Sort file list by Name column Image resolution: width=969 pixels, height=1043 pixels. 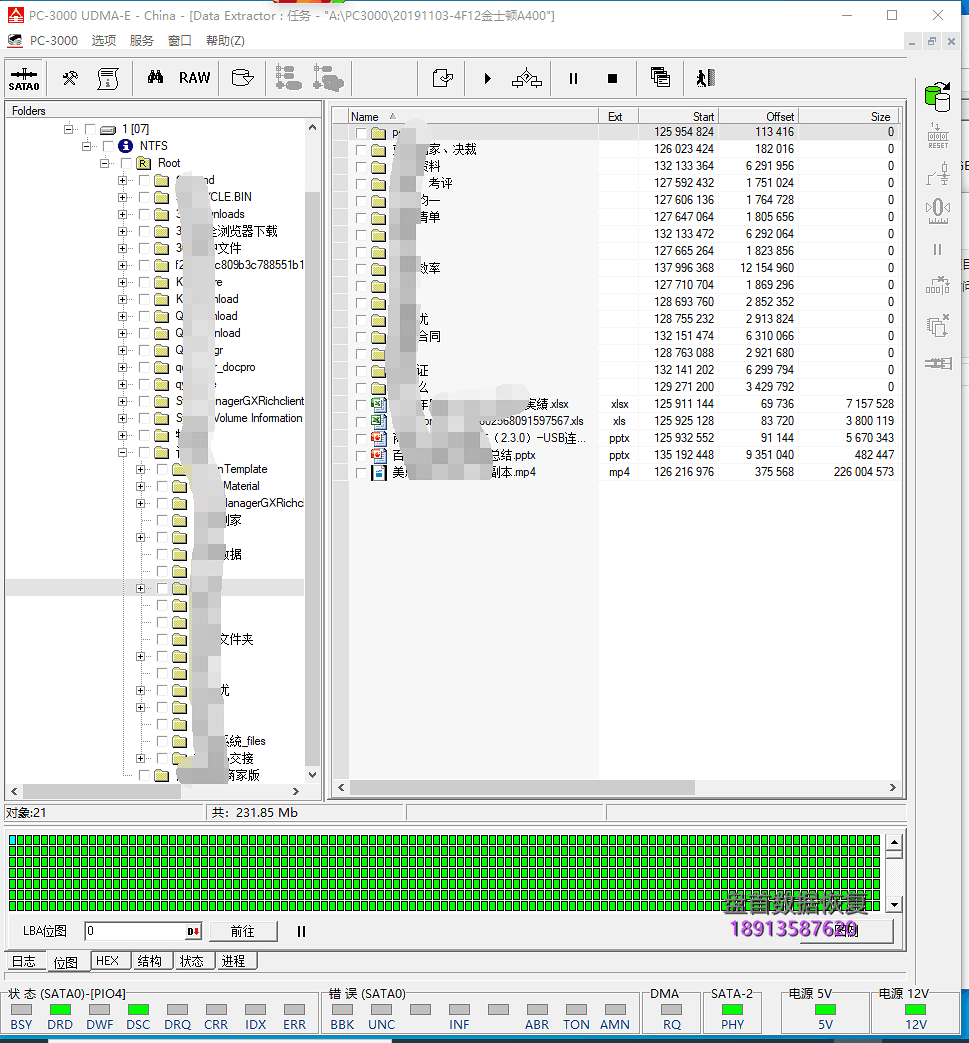coord(473,116)
